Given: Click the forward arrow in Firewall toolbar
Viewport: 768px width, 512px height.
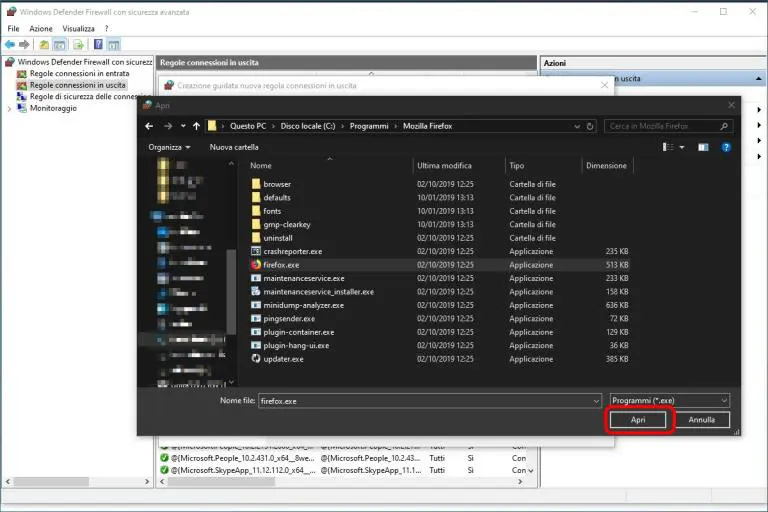Looking at the screenshot, I should (24, 45).
